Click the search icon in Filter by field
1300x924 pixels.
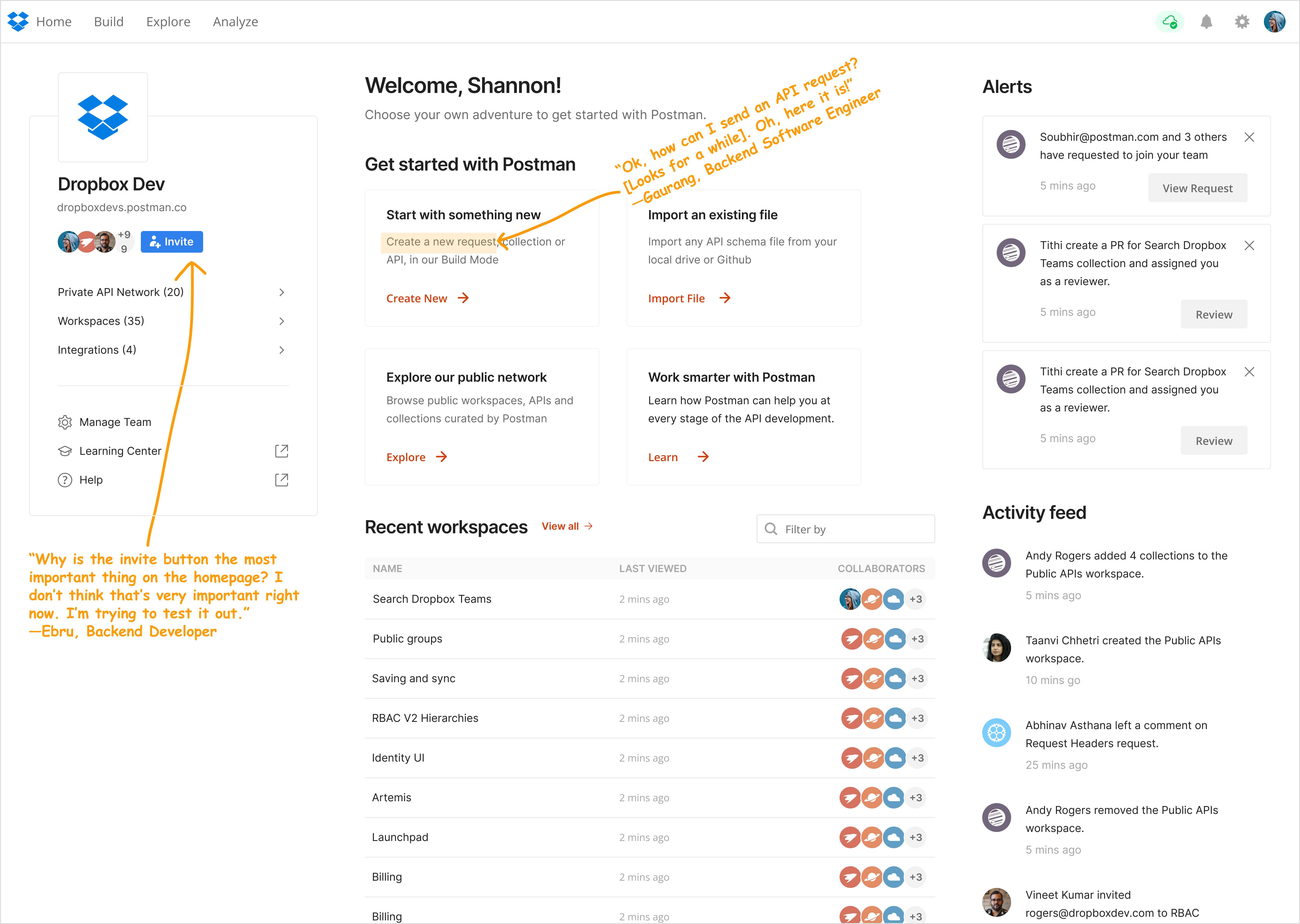pyautogui.click(x=771, y=529)
